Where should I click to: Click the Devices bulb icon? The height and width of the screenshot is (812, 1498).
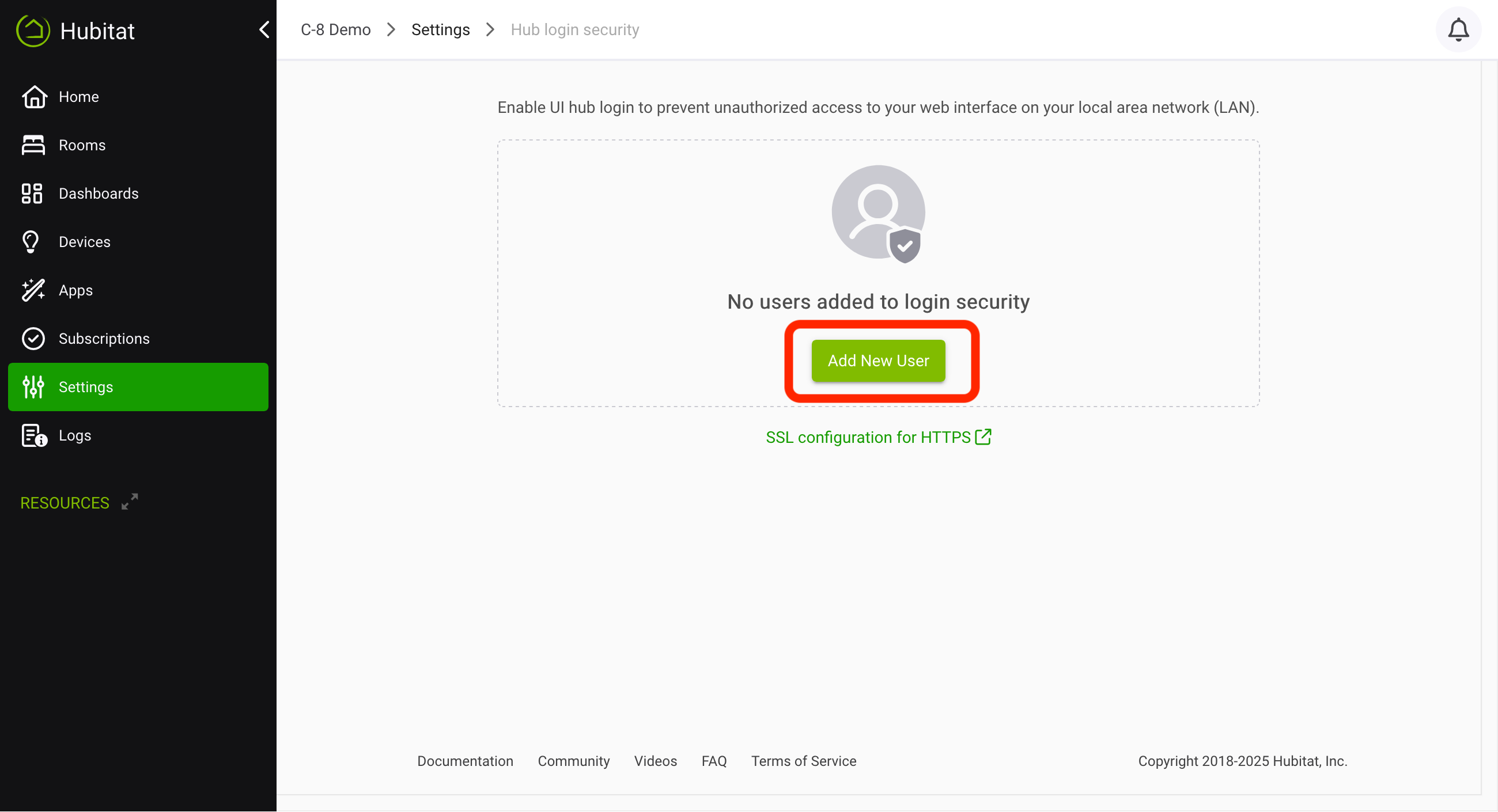[x=33, y=241]
